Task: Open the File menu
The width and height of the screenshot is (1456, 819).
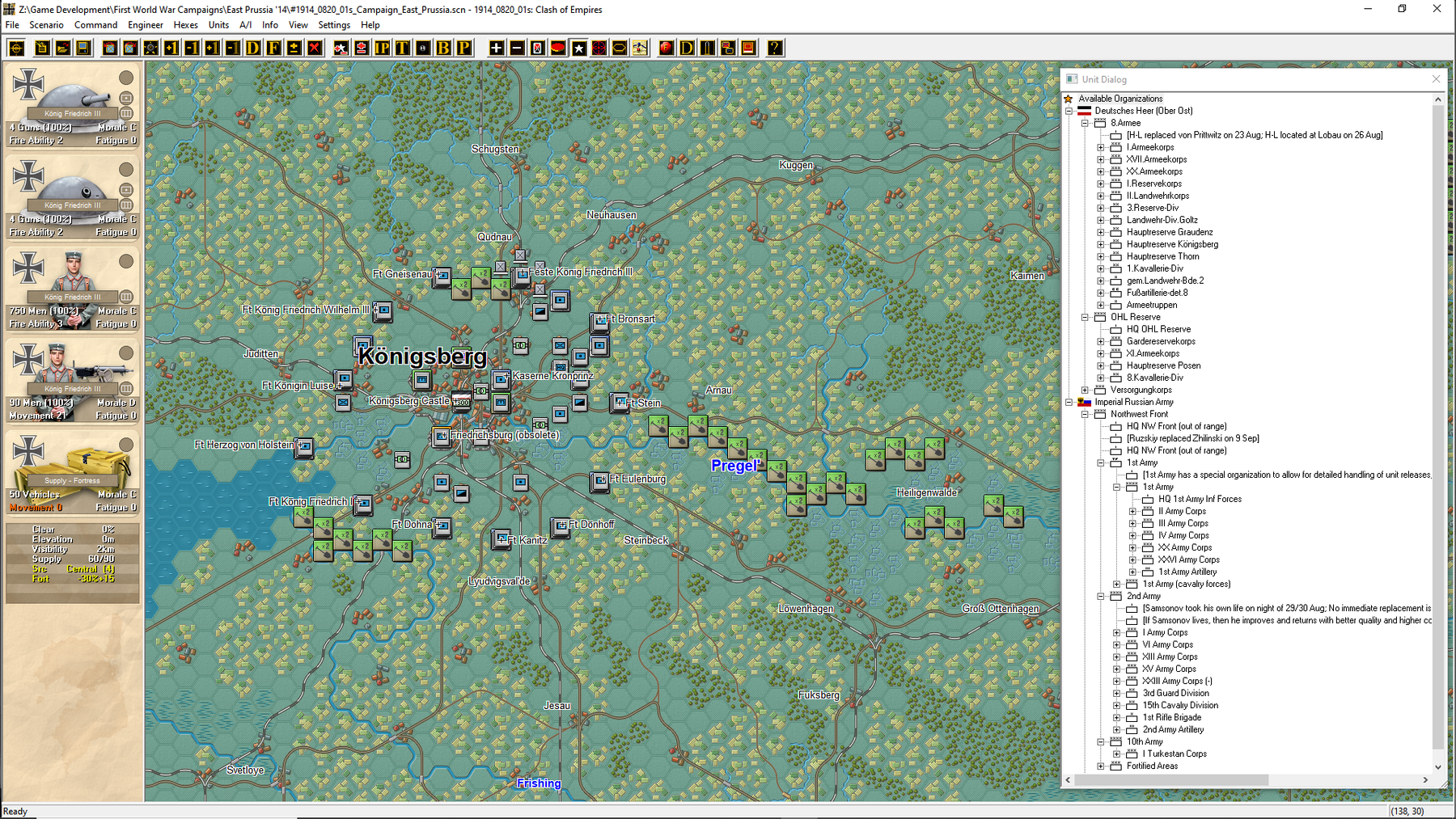Action: pos(12,25)
